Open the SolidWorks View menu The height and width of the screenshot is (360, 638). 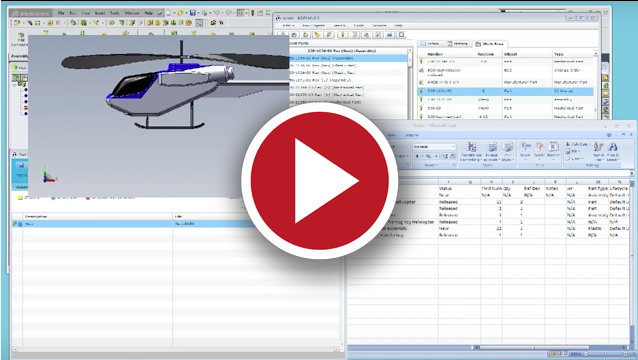click(x=85, y=13)
